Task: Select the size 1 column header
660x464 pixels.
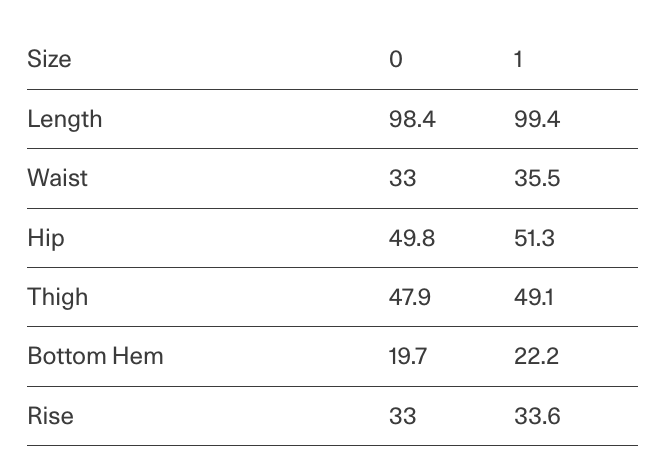Action: click(518, 59)
